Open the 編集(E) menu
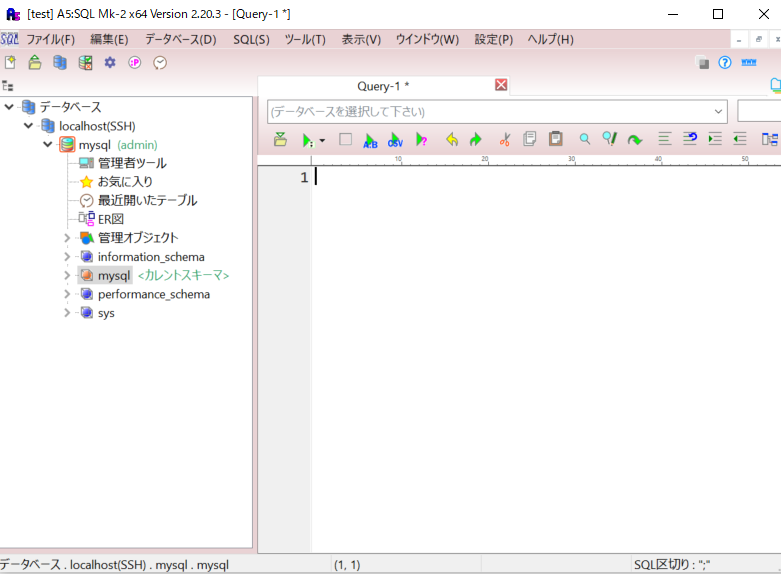This screenshot has width=781, height=574. click(109, 39)
